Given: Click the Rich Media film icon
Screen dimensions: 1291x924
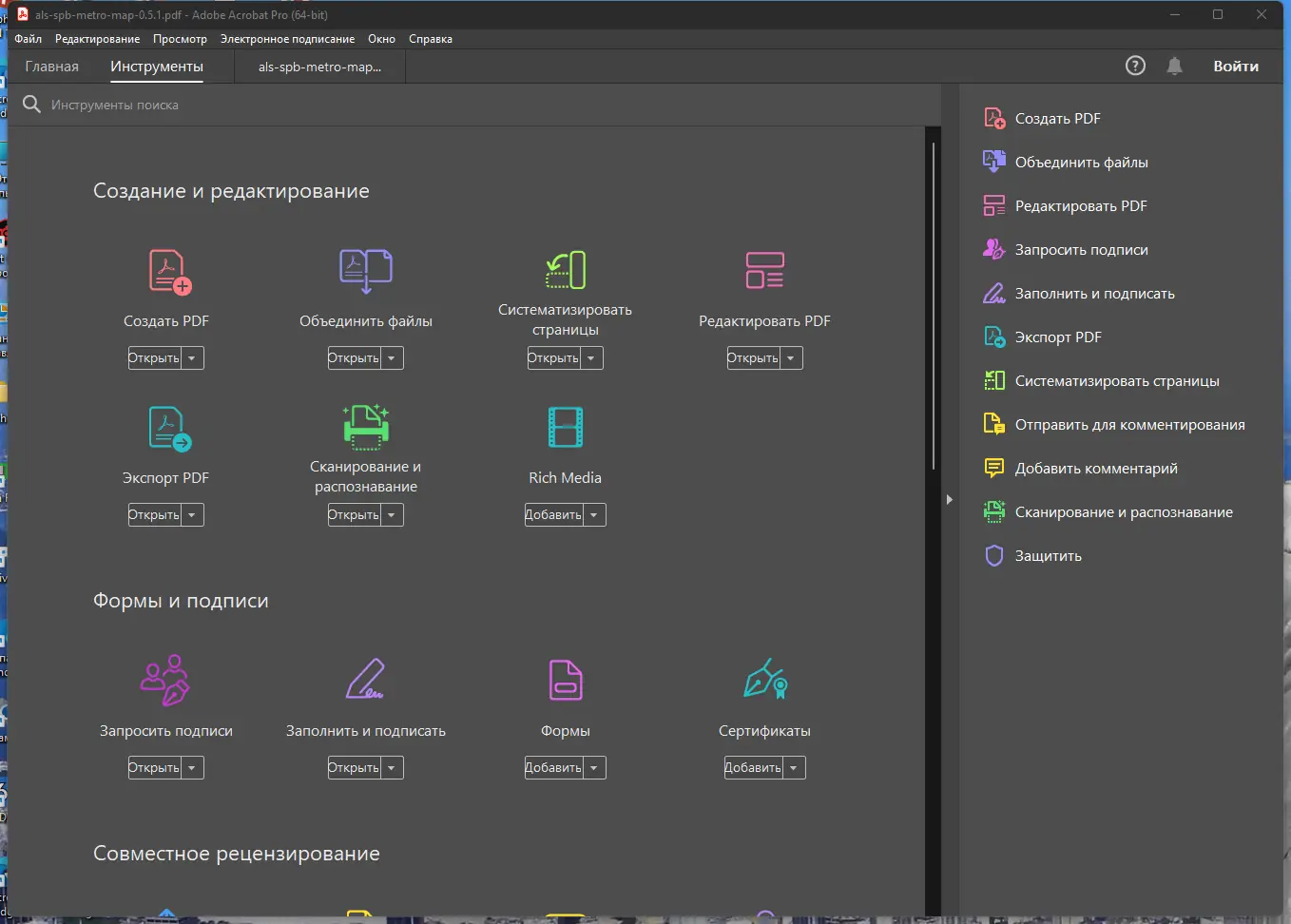Looking at the screenshot, I should point(566,427).
